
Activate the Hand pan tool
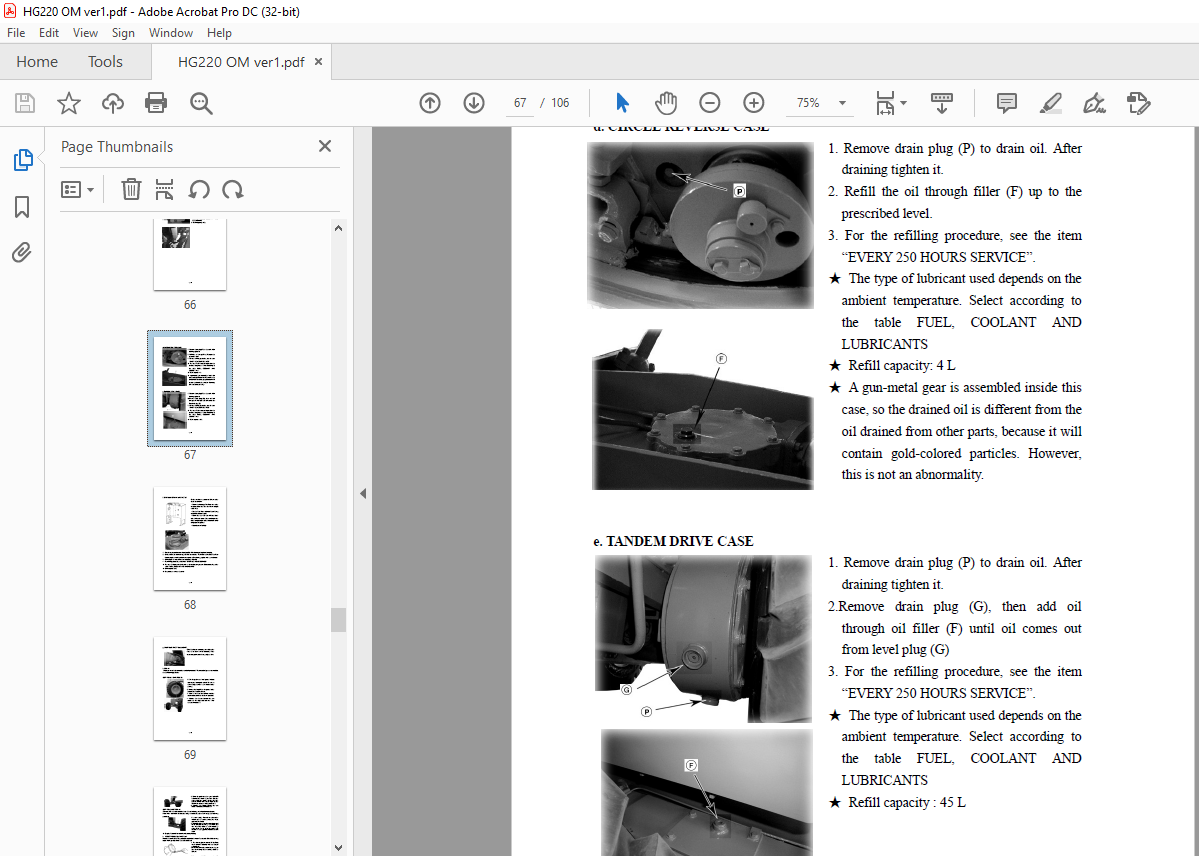666,103
